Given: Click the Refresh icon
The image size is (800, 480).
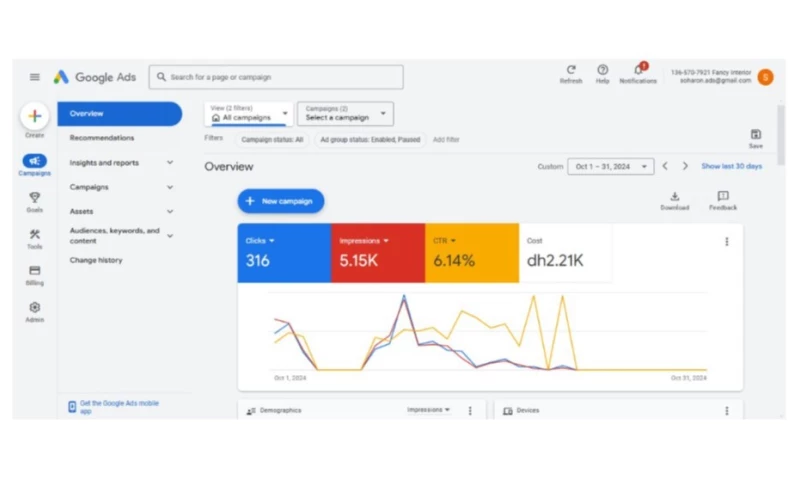Looking at the screenshot, I should coord(571,71).
